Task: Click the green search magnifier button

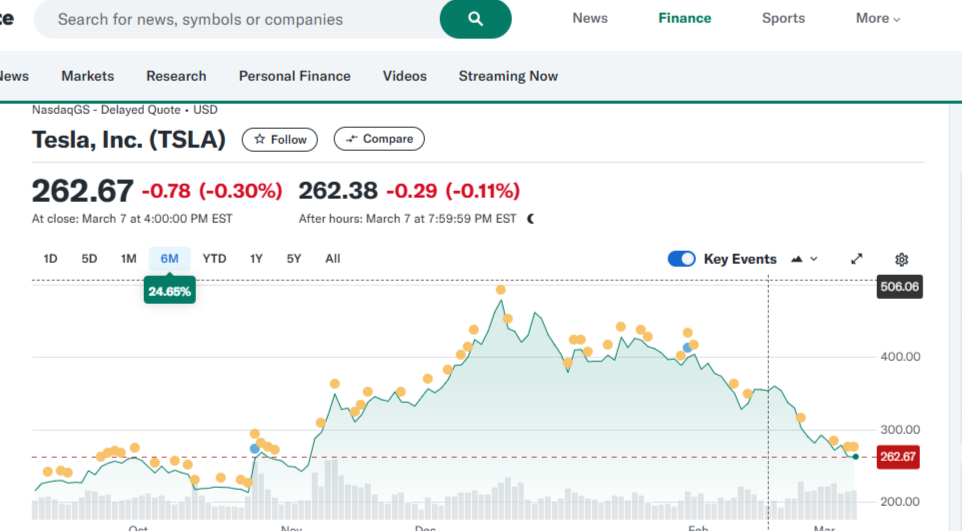Action: tap(475, 19)
